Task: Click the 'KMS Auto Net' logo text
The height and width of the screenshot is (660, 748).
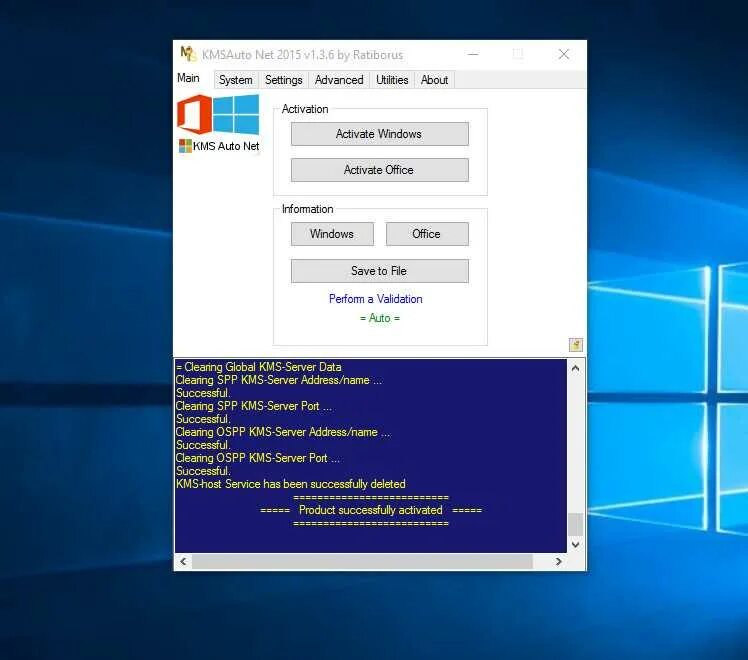Action: click(226, 146)
